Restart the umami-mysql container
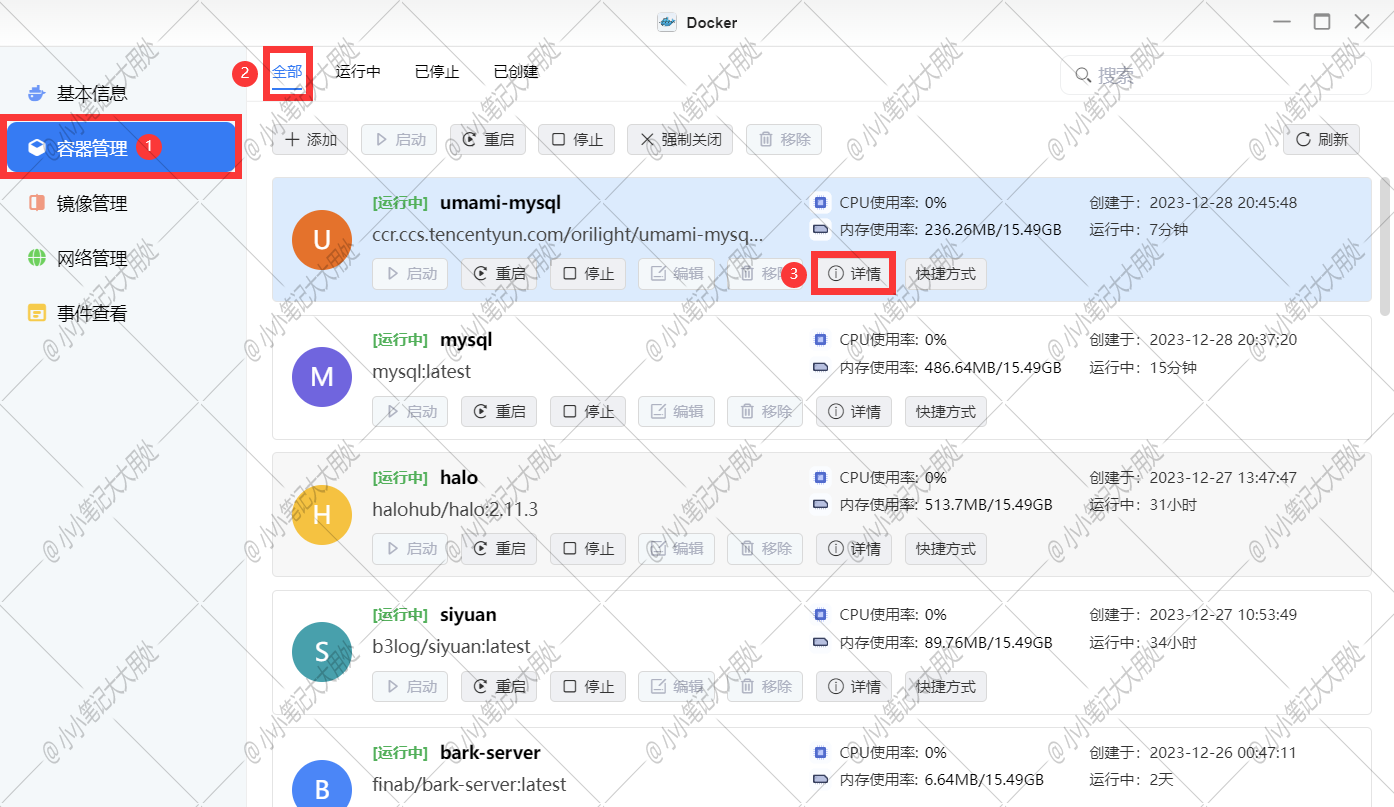The width and height of the screenshot is (1394, 807). [x=499, y=274]
